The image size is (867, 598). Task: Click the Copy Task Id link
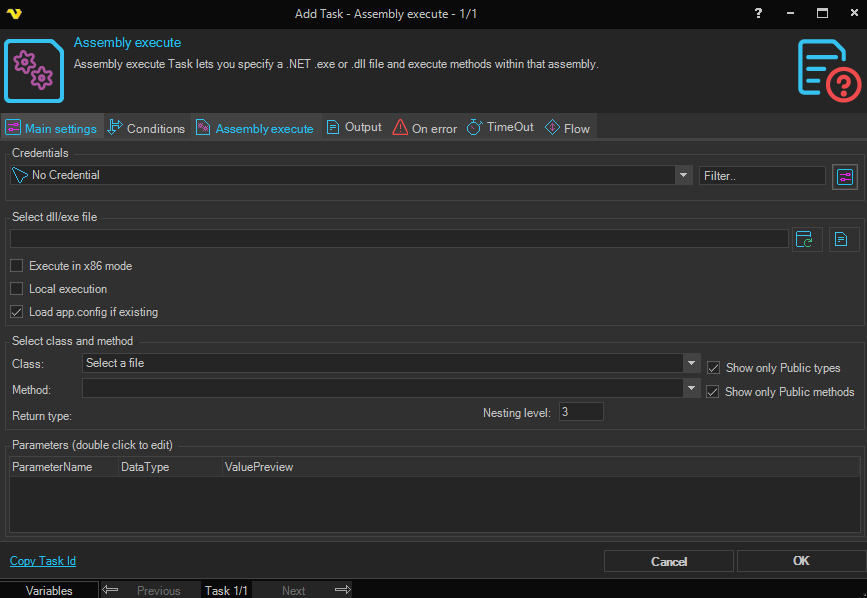[43, 561]
